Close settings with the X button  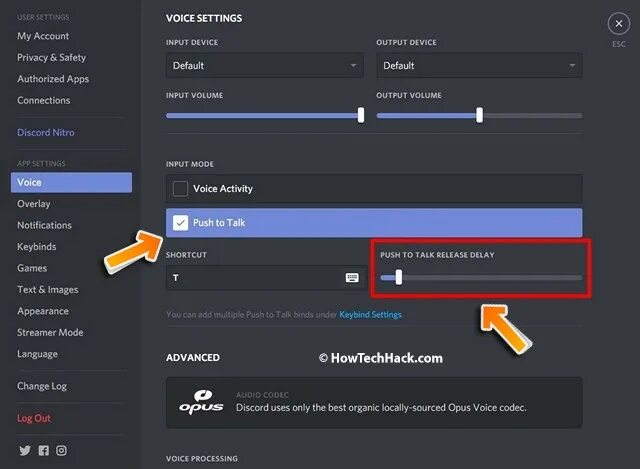click(x=619, y=24)
